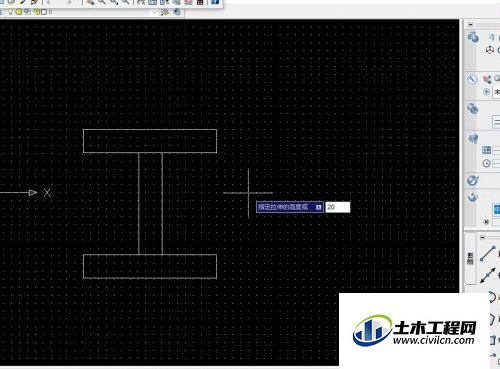
Task: Click the make object's layer current icon
Action: pos(165,12)
